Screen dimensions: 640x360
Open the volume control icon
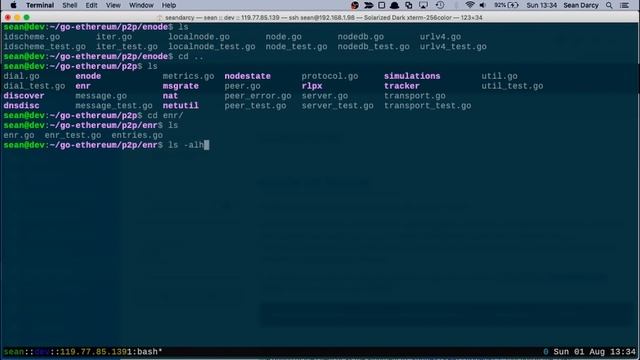(x=482, y=5)
